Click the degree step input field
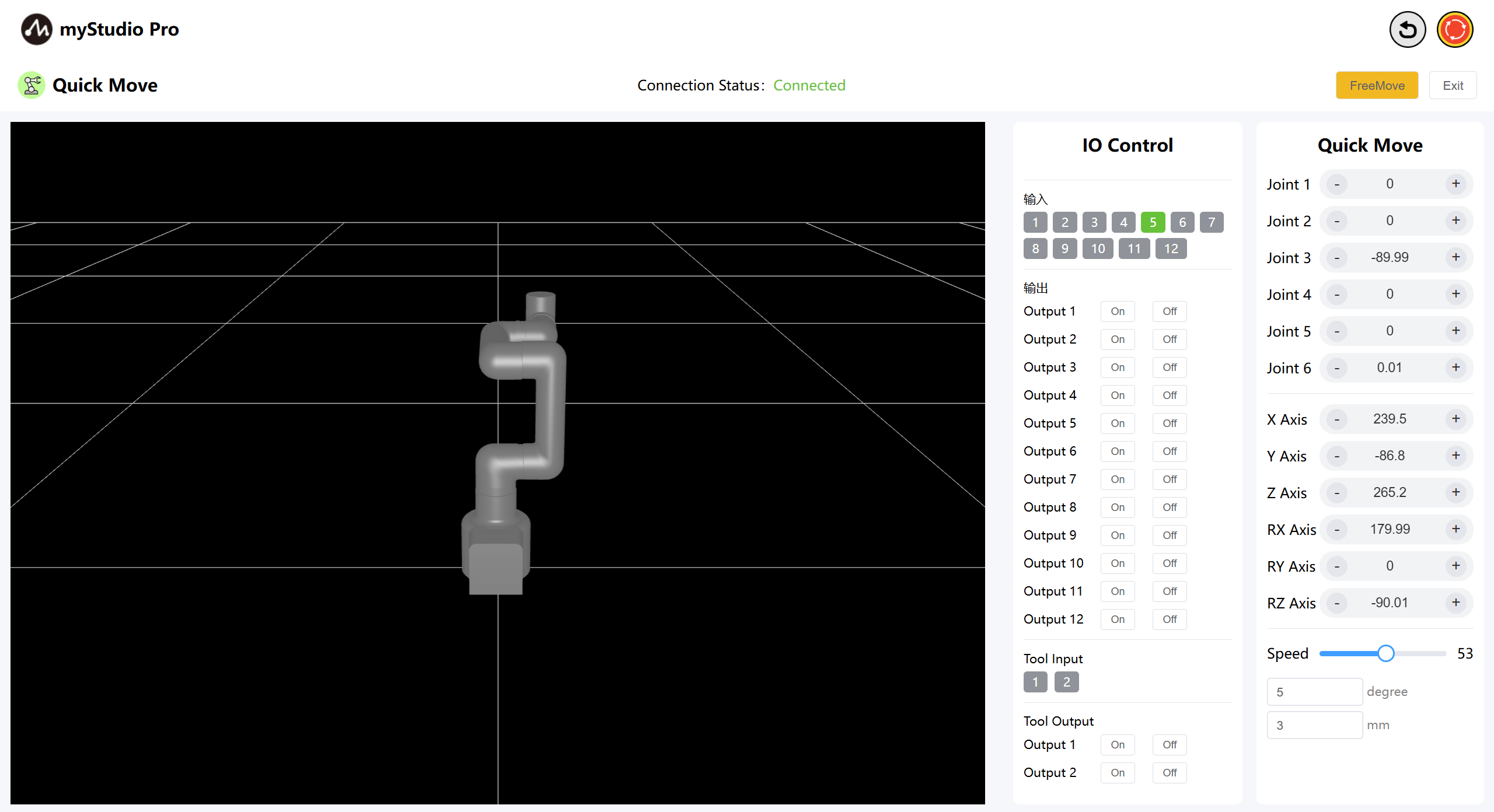The image size is (1494, 812). [1314, 692]
